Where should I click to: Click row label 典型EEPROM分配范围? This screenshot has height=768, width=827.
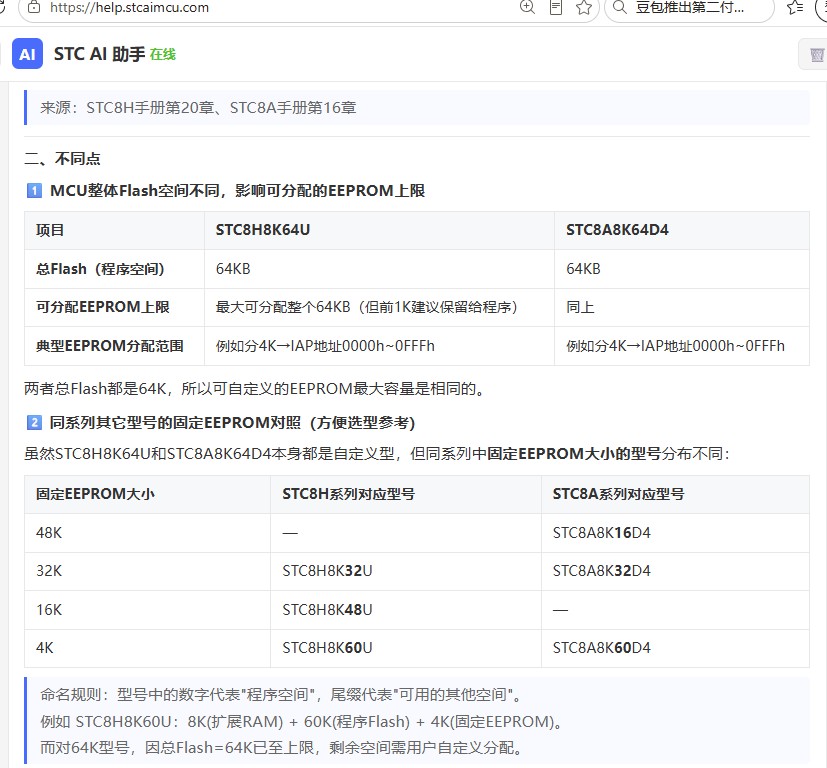pyautogui.click(x=110, y=346)
